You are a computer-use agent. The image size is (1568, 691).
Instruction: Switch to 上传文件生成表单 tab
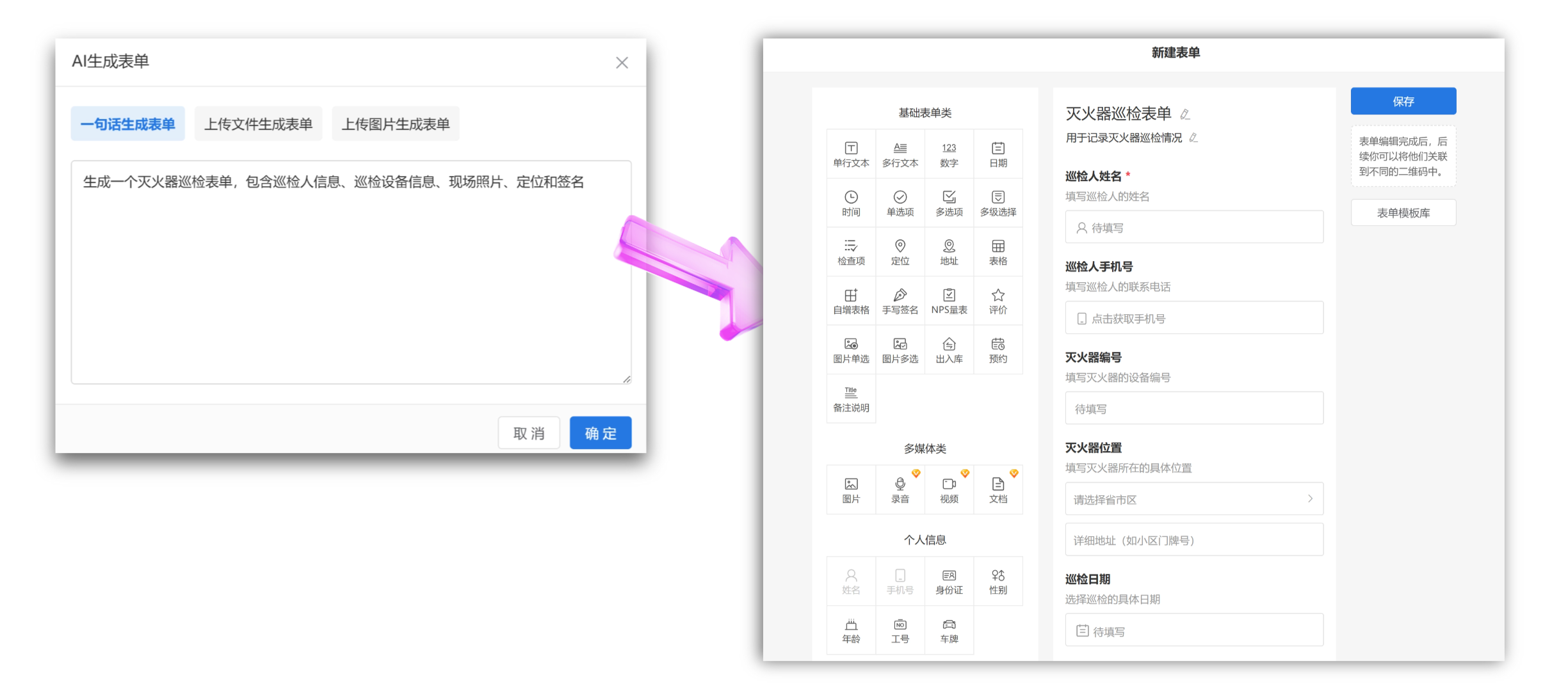tap(258, 124)
